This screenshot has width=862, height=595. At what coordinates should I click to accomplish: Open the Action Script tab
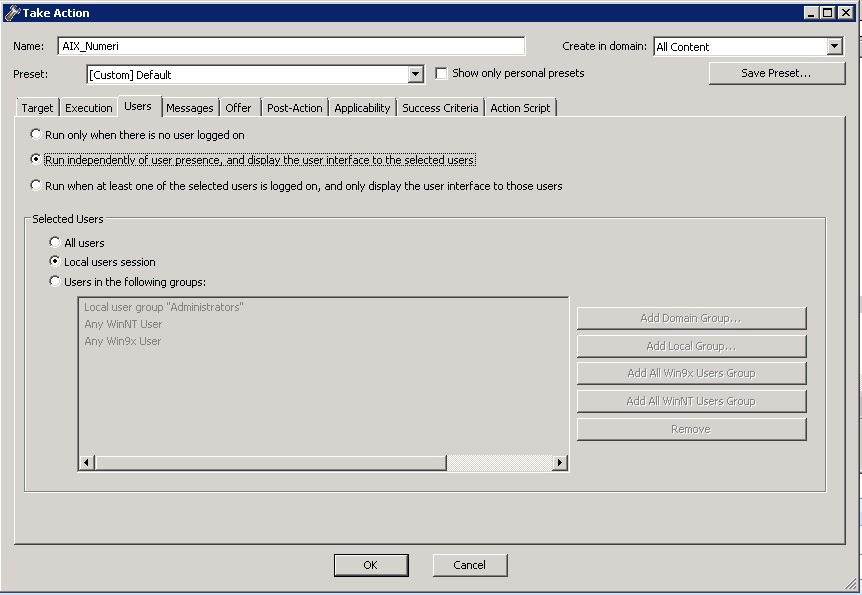click(520, 107)
